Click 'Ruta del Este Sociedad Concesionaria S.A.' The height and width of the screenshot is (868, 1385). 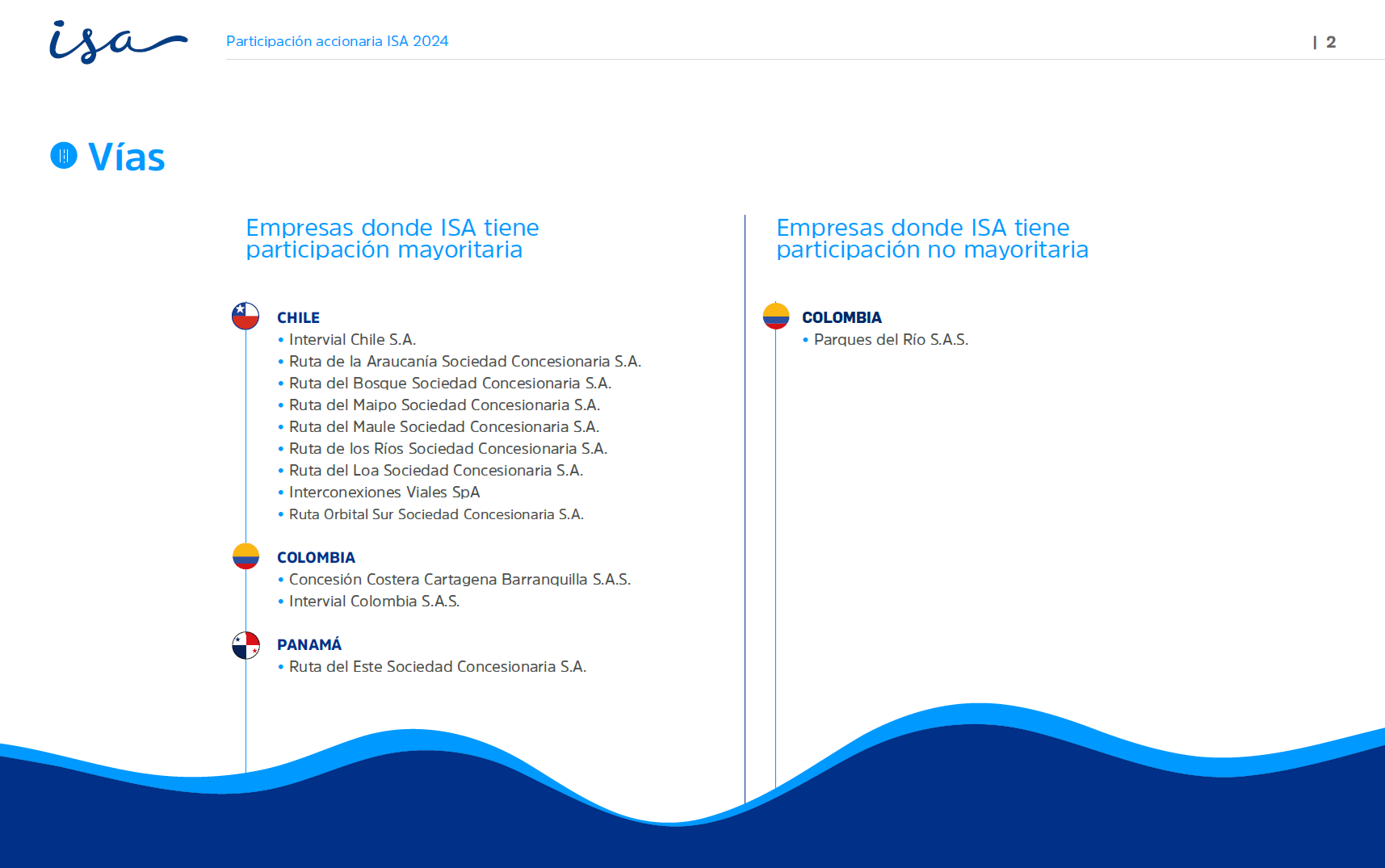click(438, 667)
